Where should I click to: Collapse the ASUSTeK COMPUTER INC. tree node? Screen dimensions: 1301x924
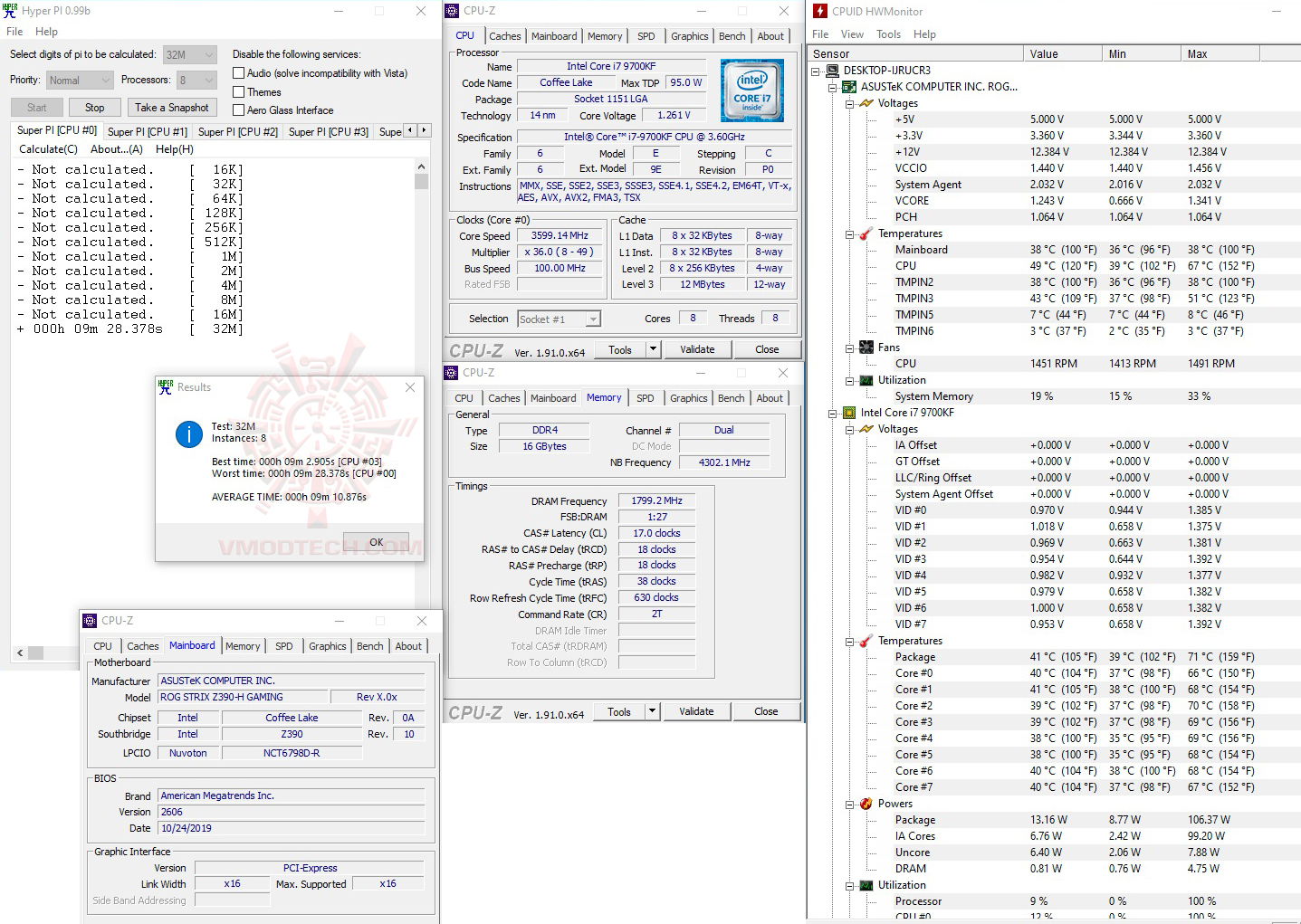point(833,87)
